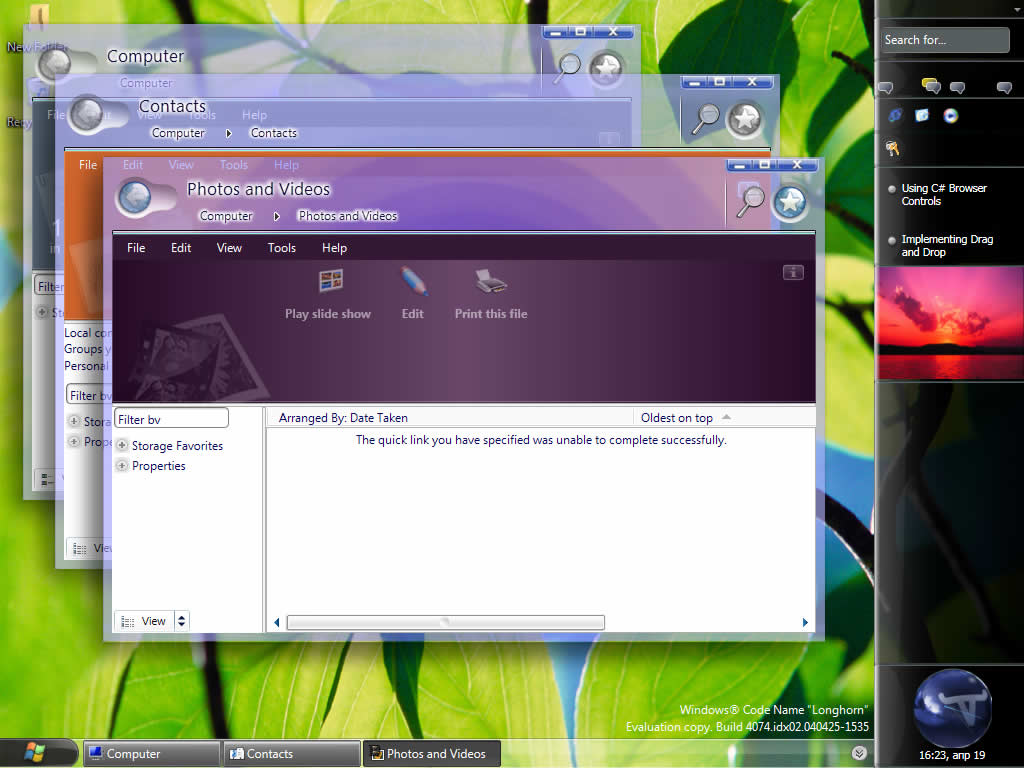
Task: Open the info pane button in Photos and Videos
Action: pyautogui.click(x=793, y=272)
